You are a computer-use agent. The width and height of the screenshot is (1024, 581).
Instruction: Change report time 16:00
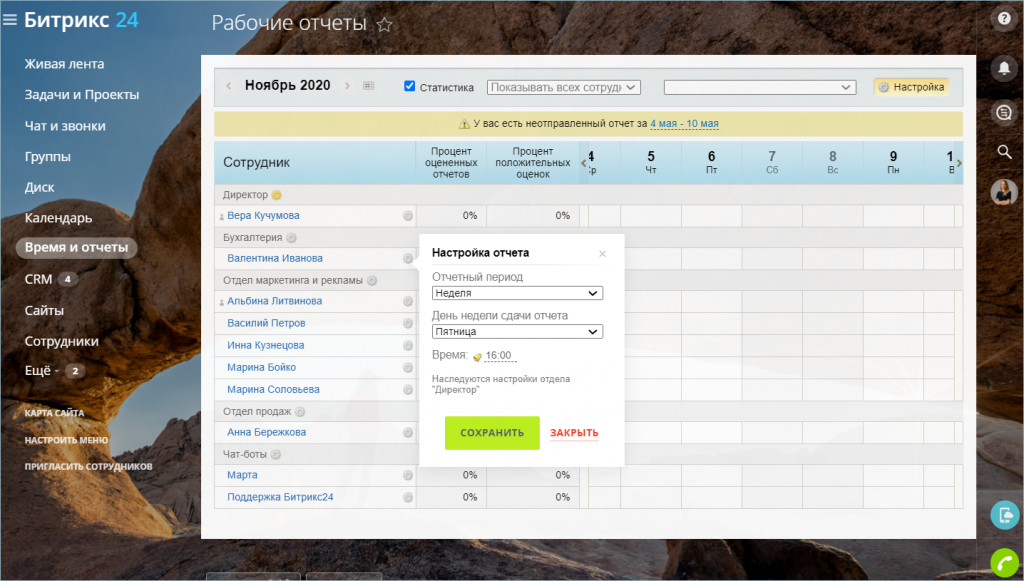tap(500, 356)
